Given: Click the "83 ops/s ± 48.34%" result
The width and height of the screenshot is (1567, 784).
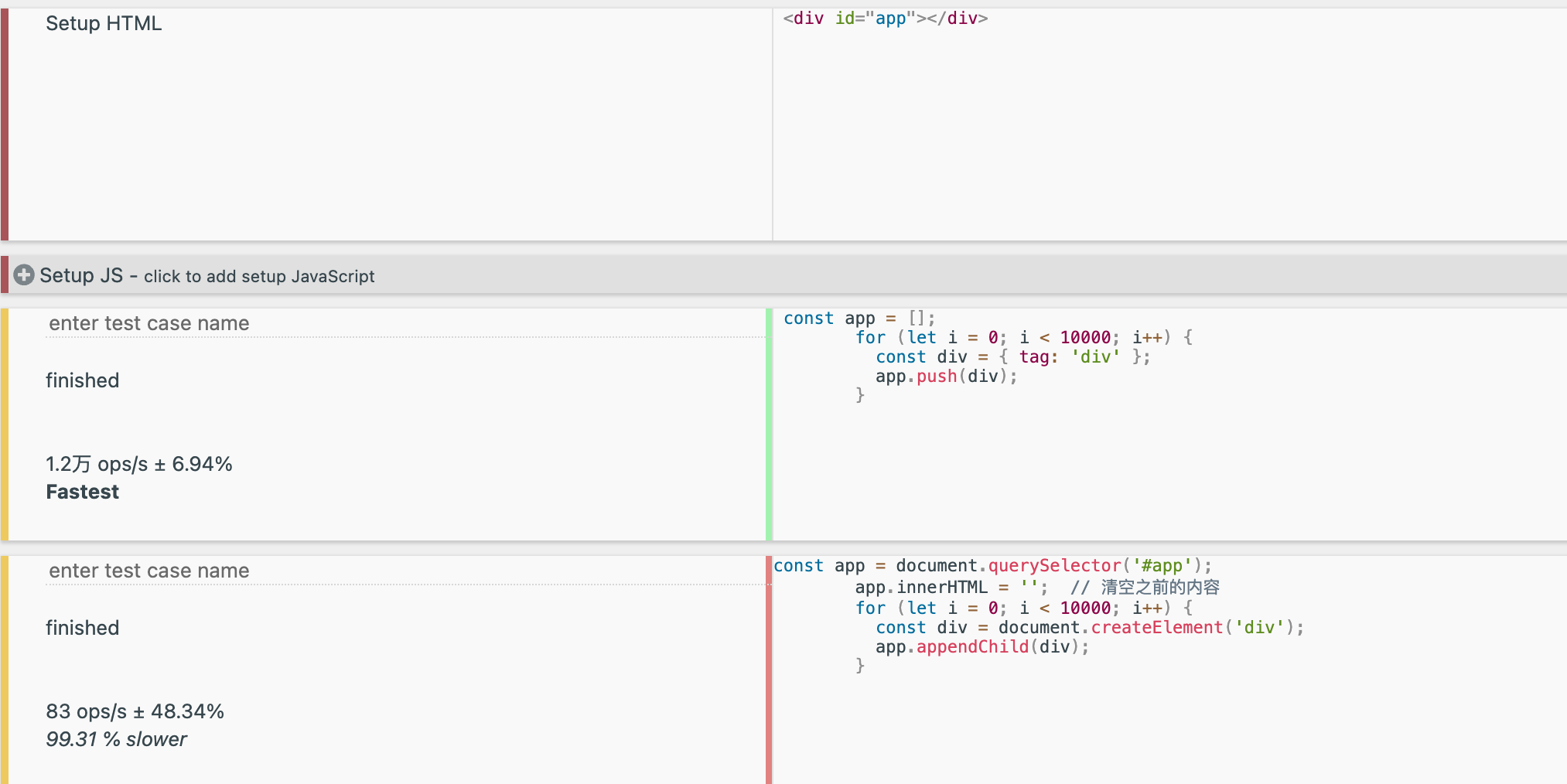Looking at the screenshot, I should [x=135, y=711].
